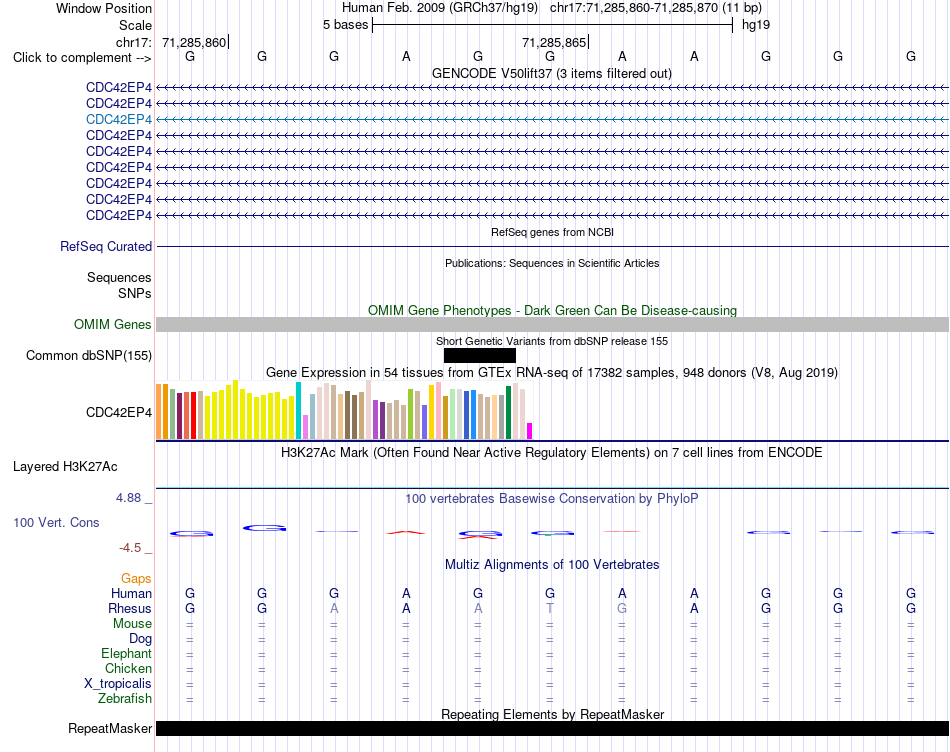Open '100 vertebrates Basewise Conservation by PhyloP' title
The width and height of the screenshot is (950, 752).
click(x=551, y=499)
